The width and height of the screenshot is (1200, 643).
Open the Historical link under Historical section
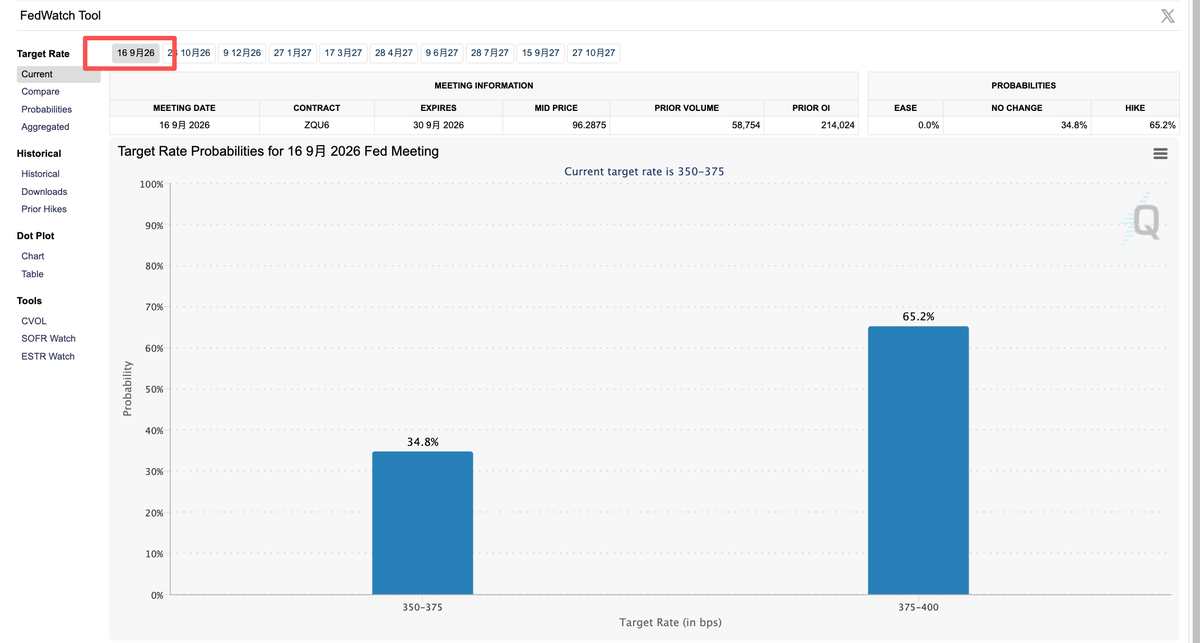(x=40, y=174)
